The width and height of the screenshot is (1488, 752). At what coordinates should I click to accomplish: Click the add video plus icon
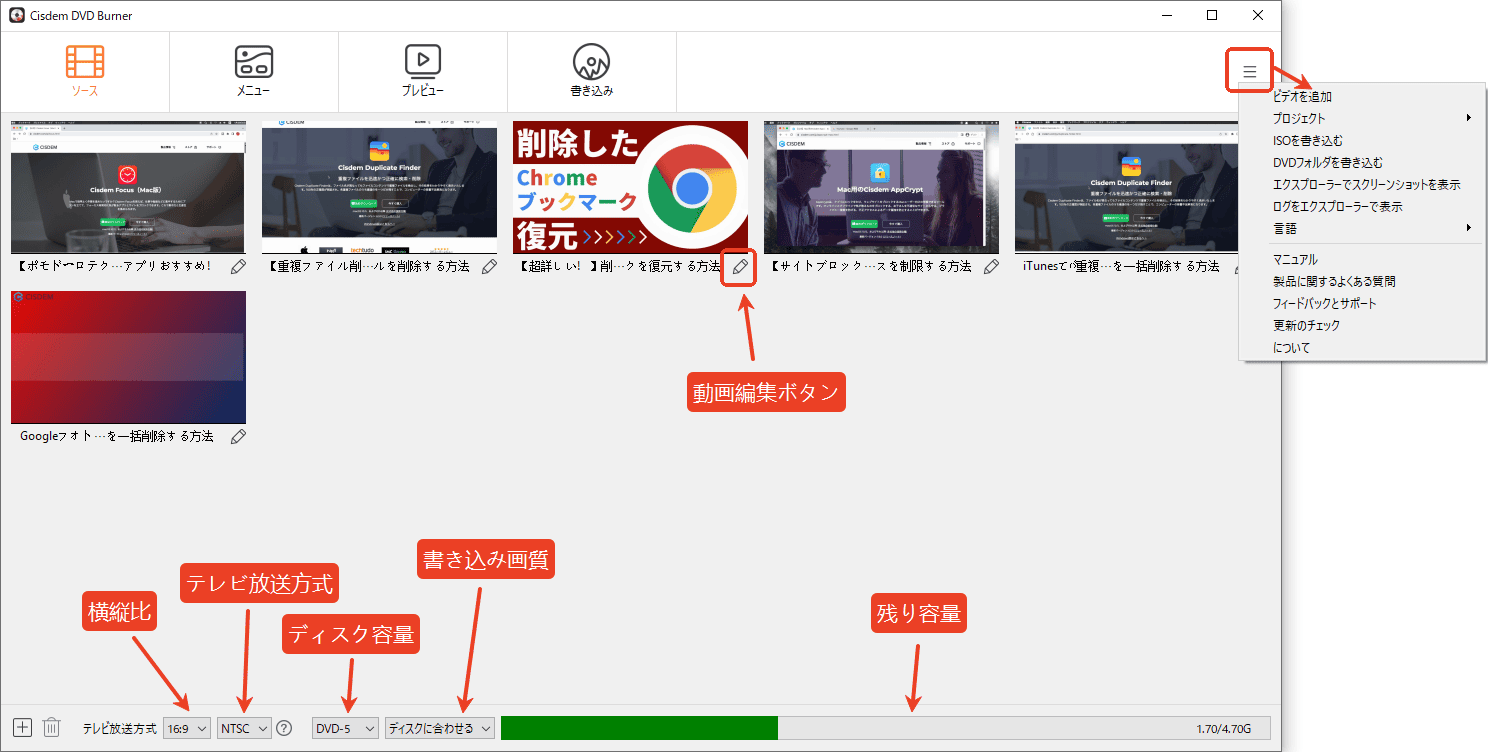click(22, 727)
